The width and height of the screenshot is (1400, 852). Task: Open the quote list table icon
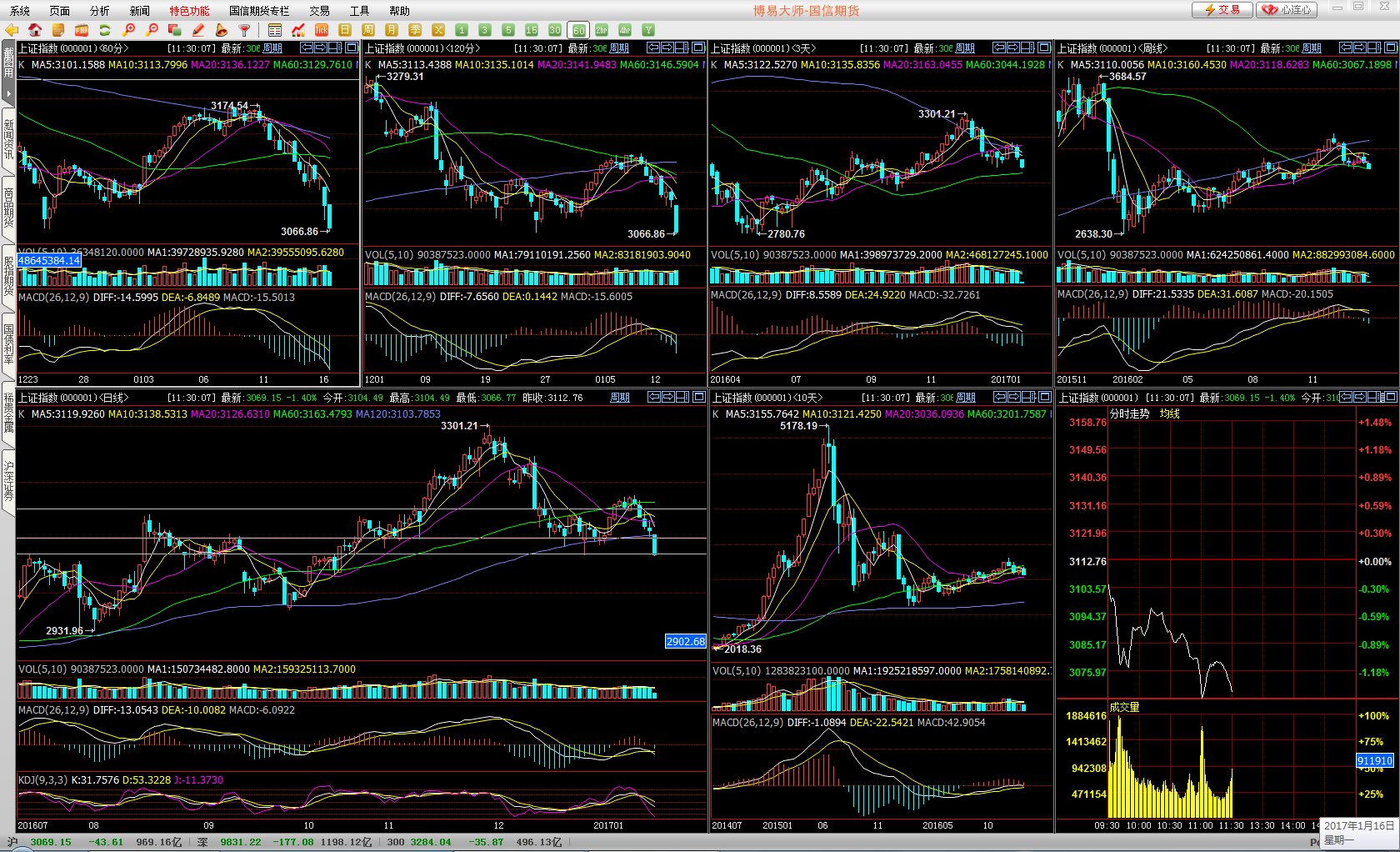275,30
